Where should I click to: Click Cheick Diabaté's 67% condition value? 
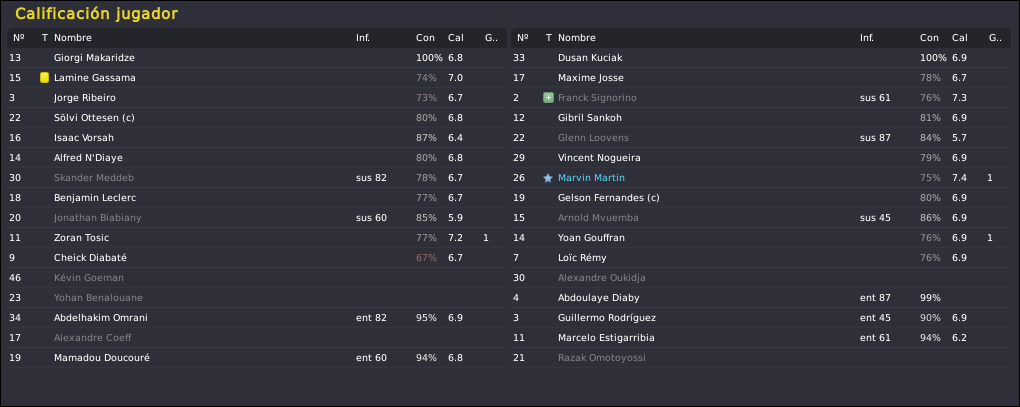[426, 258]
